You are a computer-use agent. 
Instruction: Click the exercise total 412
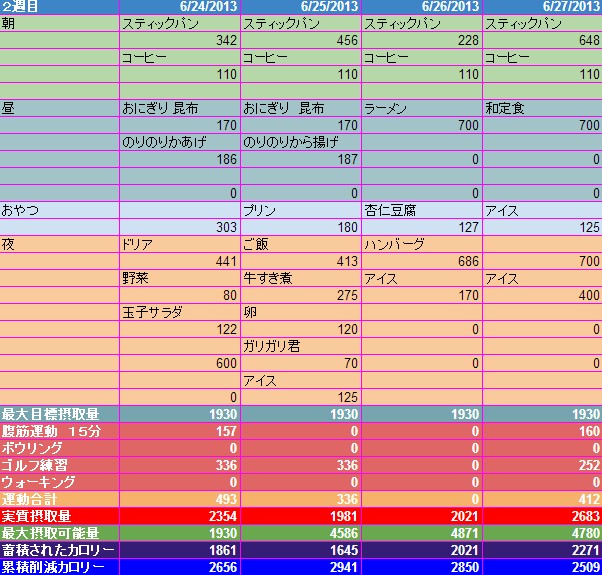543,499
